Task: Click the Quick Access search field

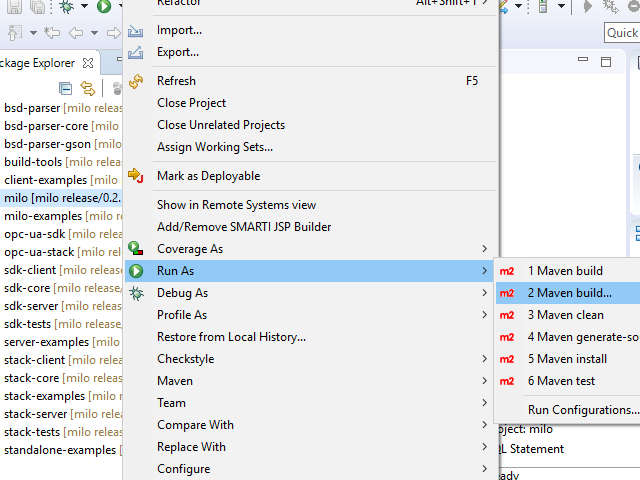Action: tap(622, 33)
